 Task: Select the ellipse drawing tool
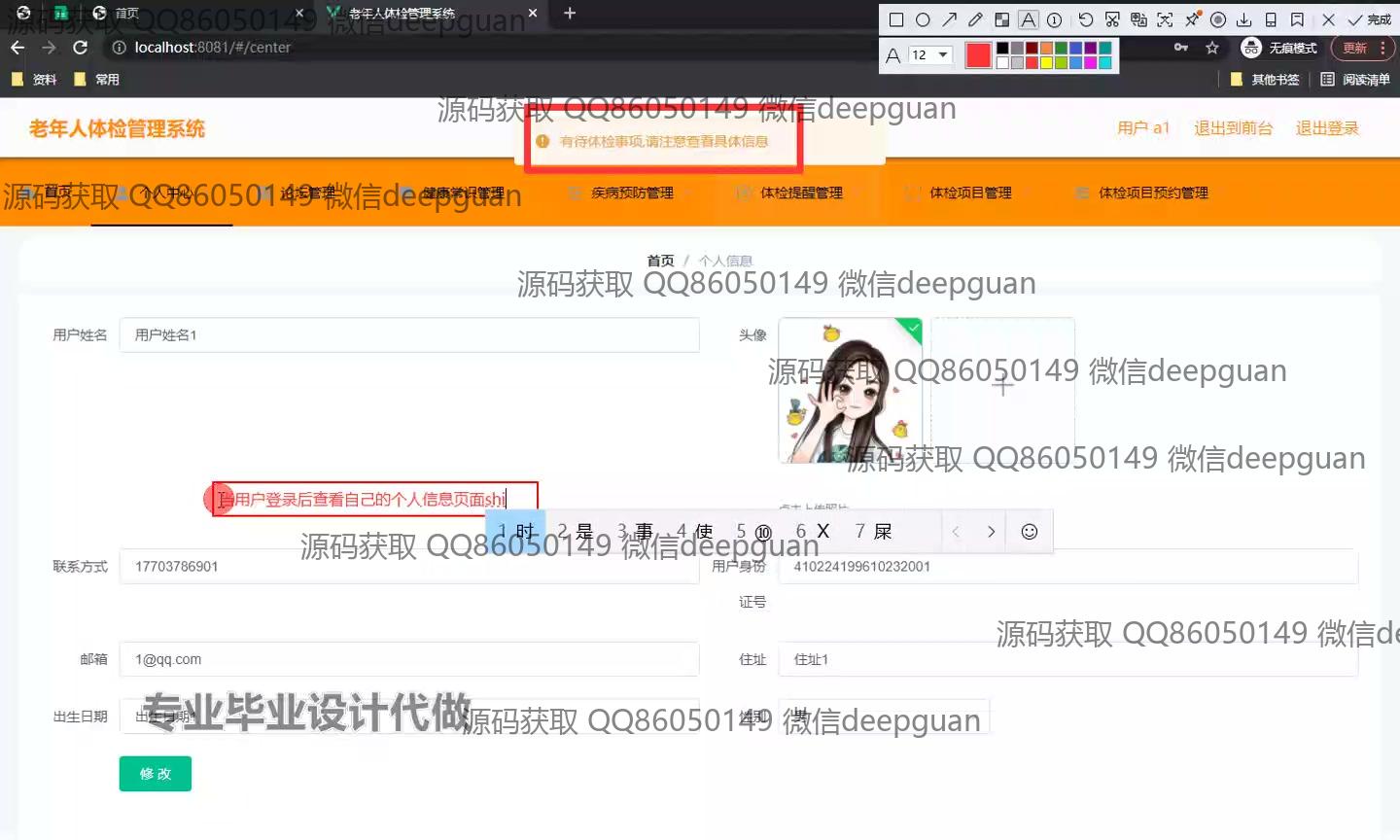point(923,19)
